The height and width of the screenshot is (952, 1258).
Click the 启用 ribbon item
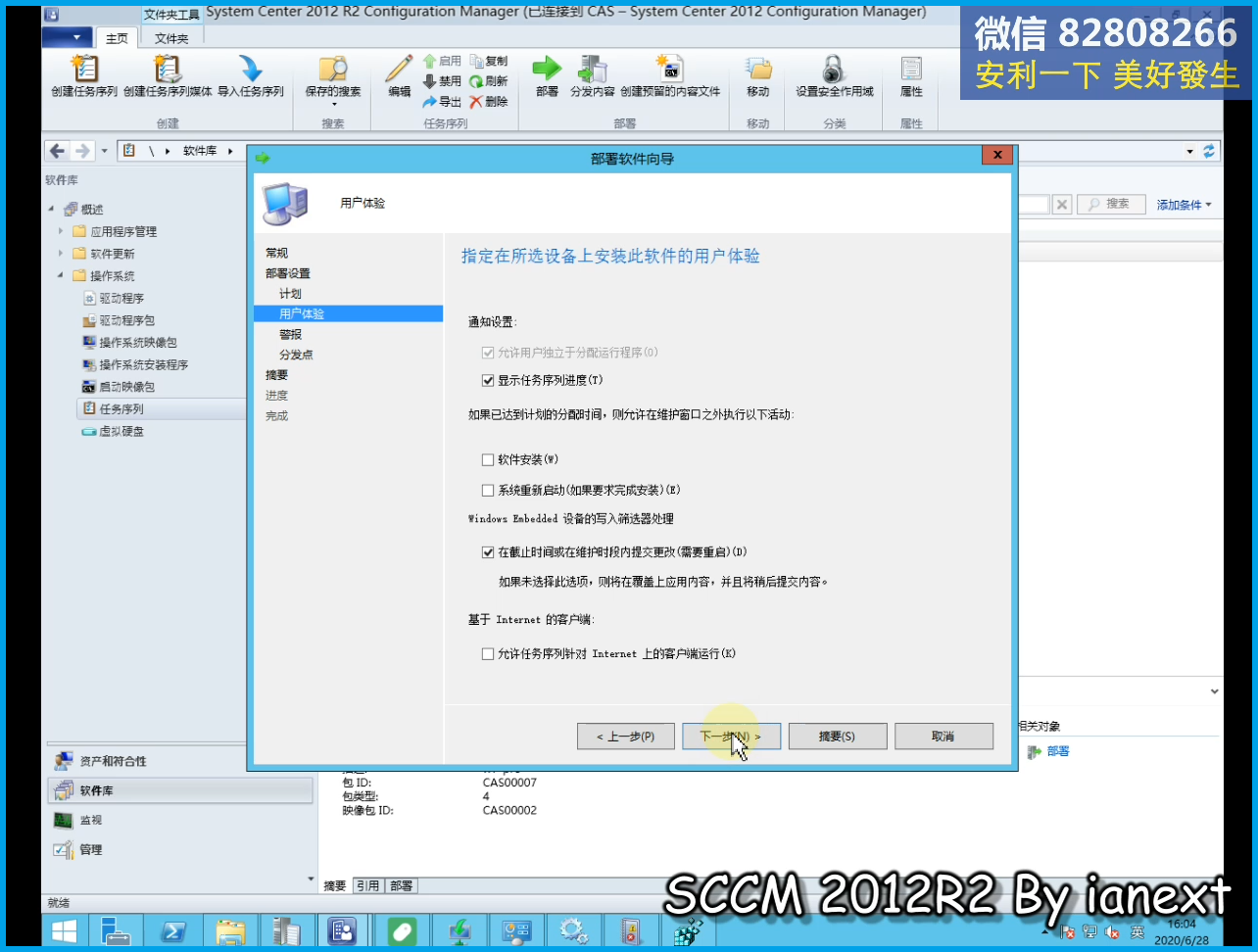coord(442,61)
